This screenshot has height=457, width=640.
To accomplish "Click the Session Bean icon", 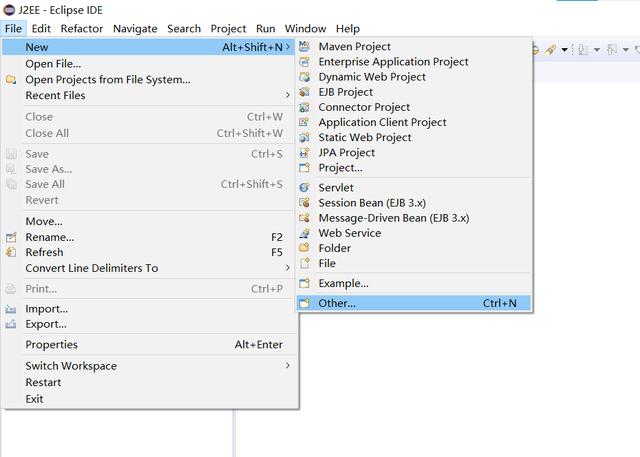I will 304,202.
